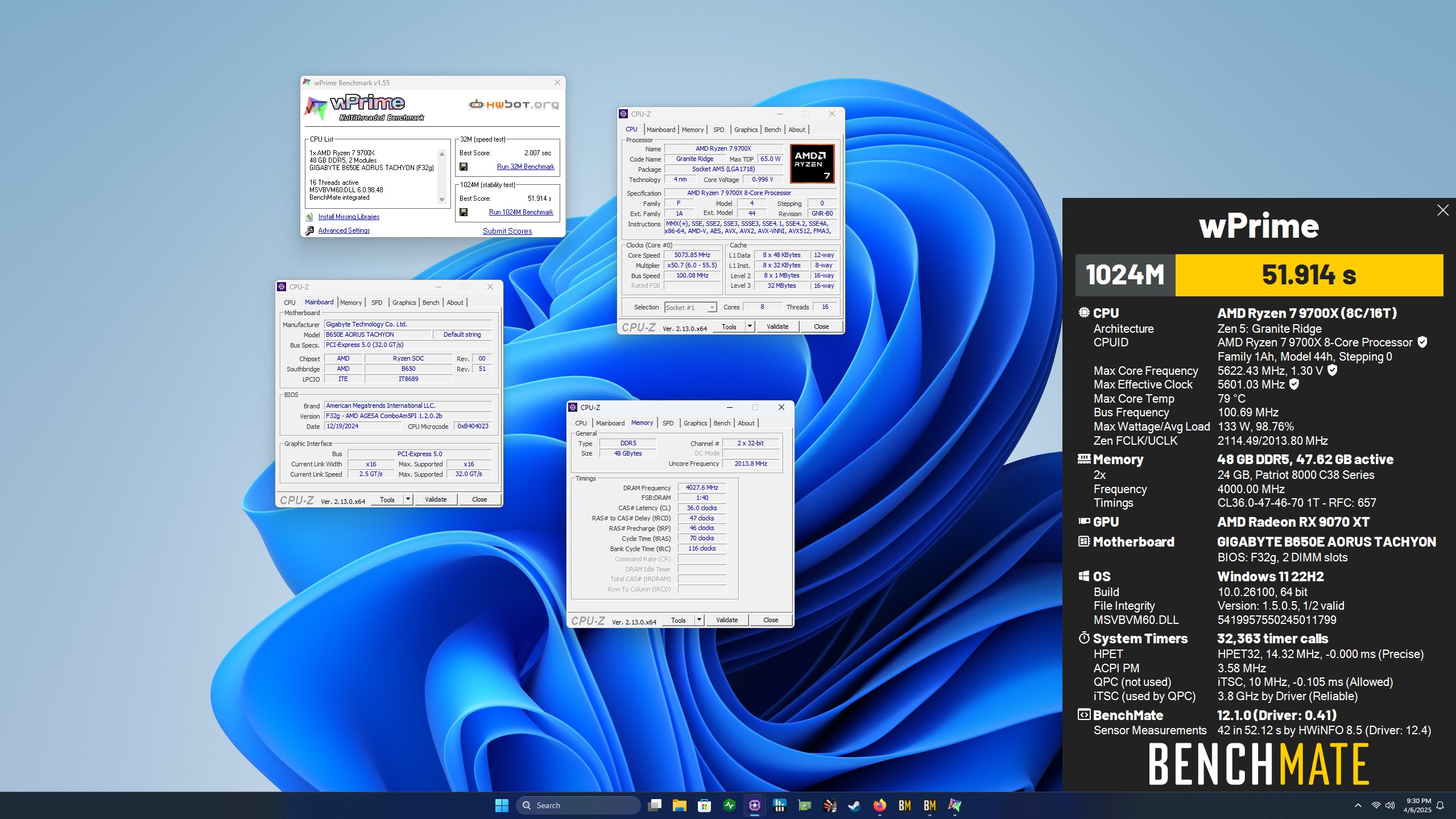Image resolution: width=1456 pixels, height=819 pixels.
Task: Click the taskbar Search box
Action: 578,805
